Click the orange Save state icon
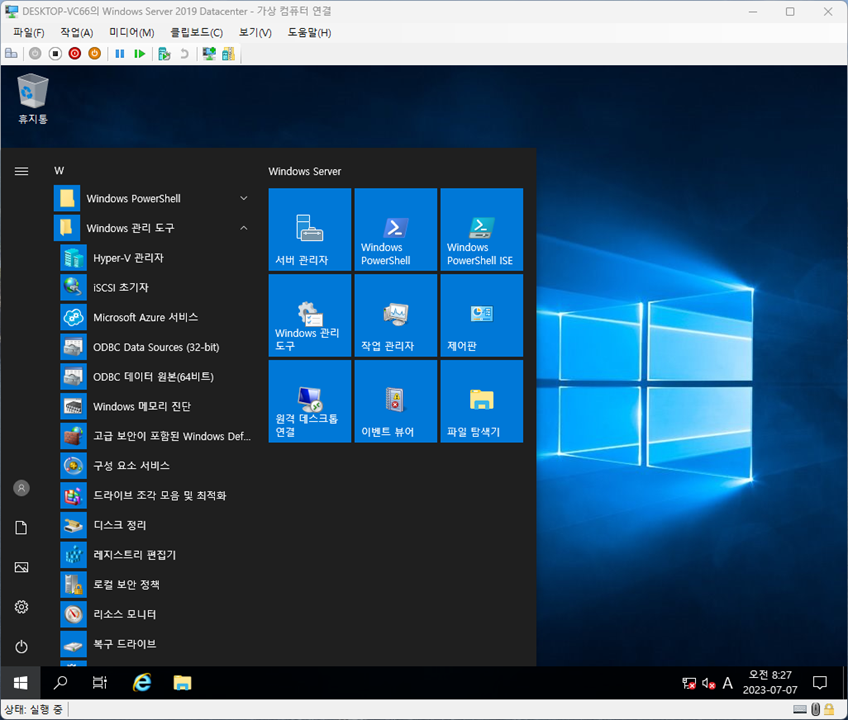Screen dimensions: 848x720 pyautogui.click(x=95, y=54)
